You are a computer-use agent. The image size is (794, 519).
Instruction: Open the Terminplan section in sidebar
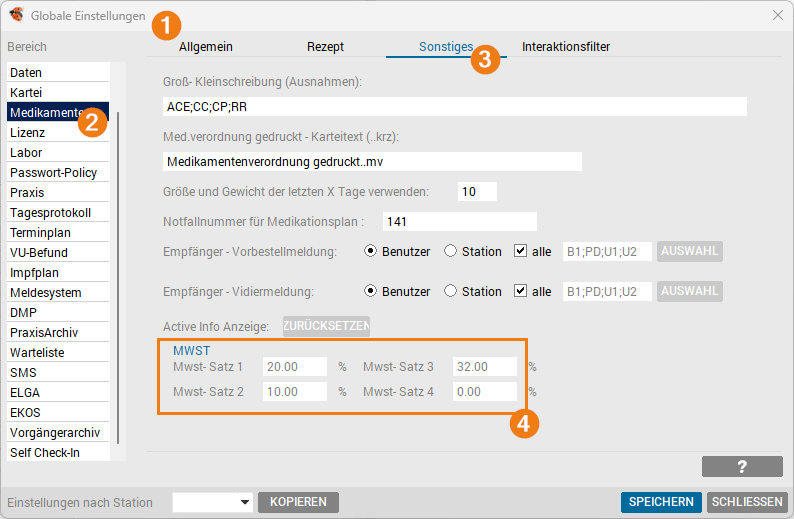39,232
